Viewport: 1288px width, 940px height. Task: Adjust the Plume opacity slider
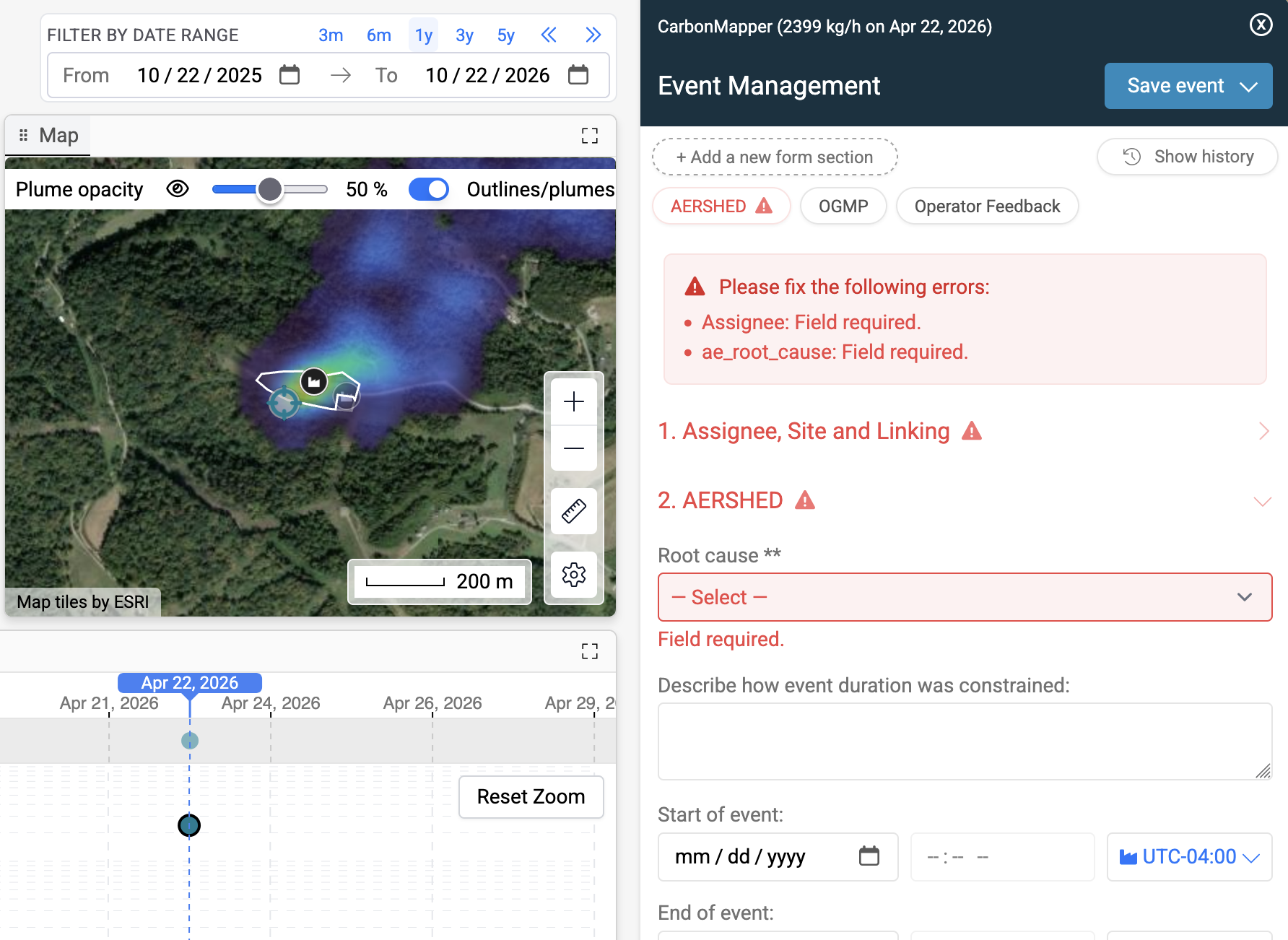(x=270, y=189)
